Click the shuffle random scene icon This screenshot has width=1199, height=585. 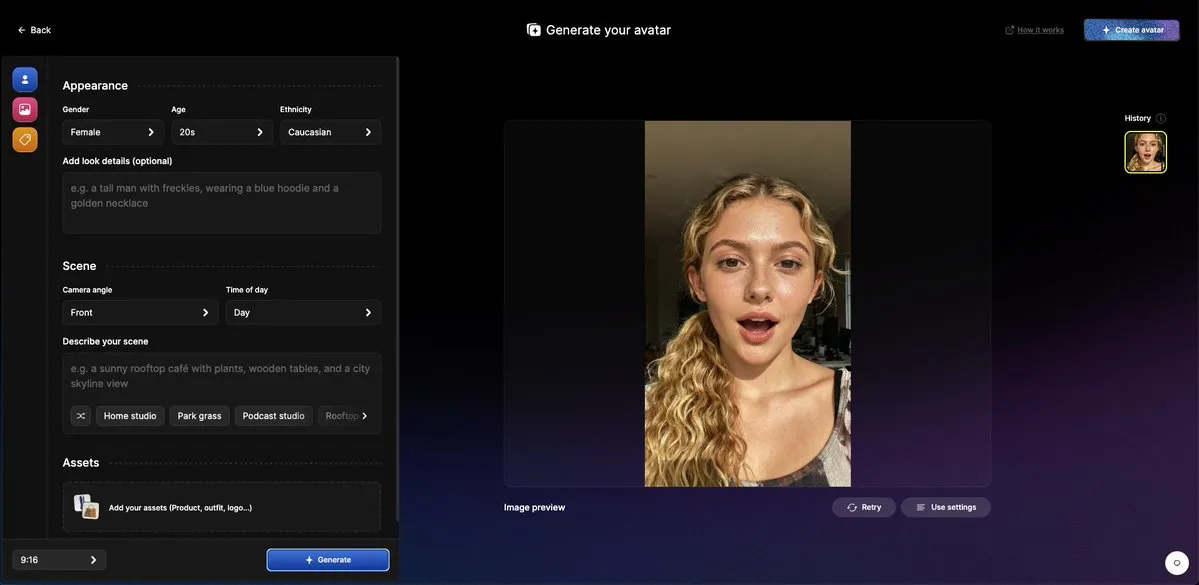point(81,416)
